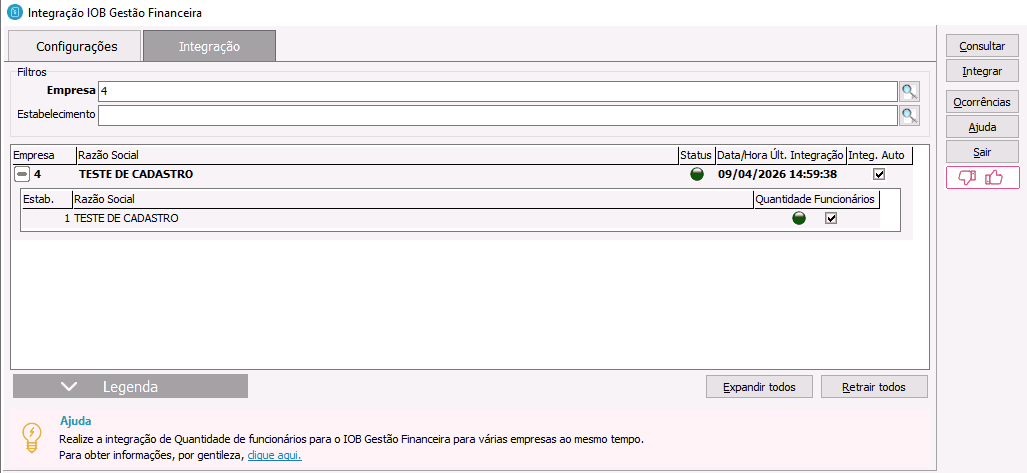
Task: Click Expandir todos
Action: point(759,387)
